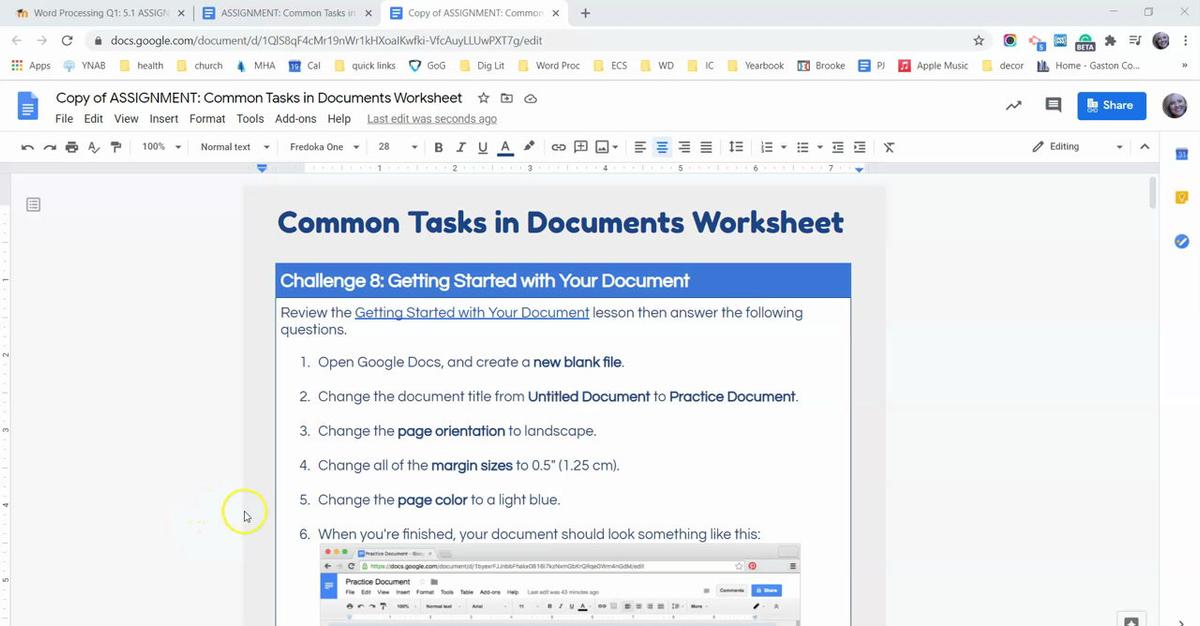Open 'Last edit was seconds ago' history
This screenshot has width=1200, height=626.
tap(432, 119)
